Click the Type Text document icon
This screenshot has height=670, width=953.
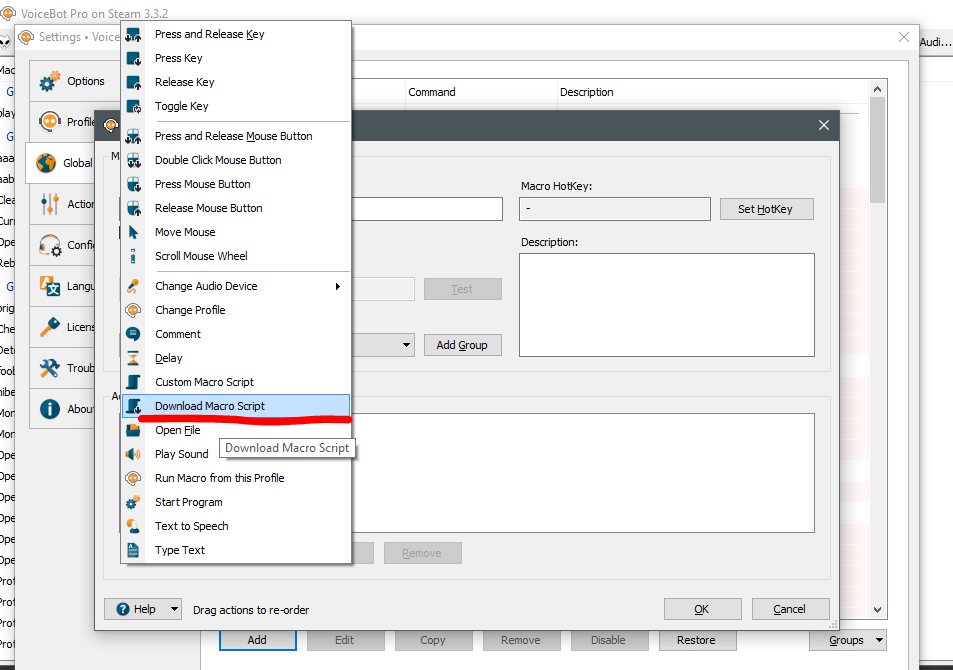133,550
